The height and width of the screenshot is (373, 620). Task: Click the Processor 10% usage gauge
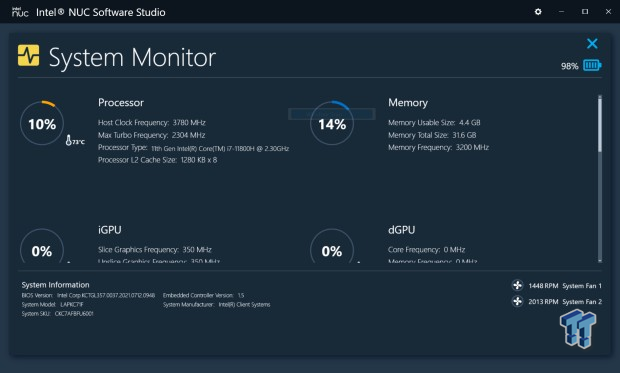point(42,123)
